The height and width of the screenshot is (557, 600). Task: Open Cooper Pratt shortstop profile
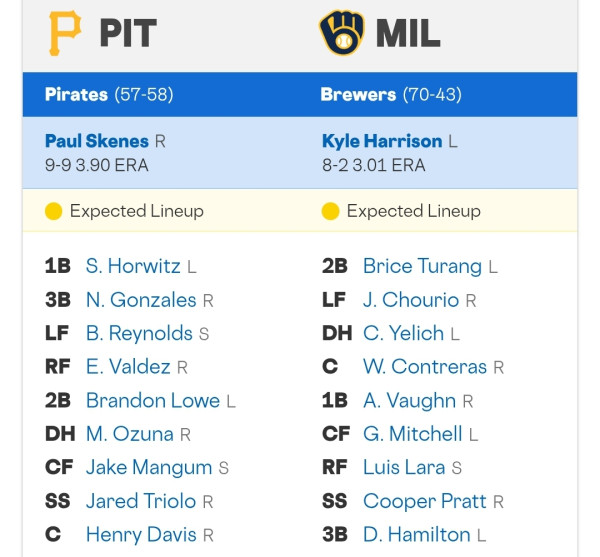pos(425,502)
